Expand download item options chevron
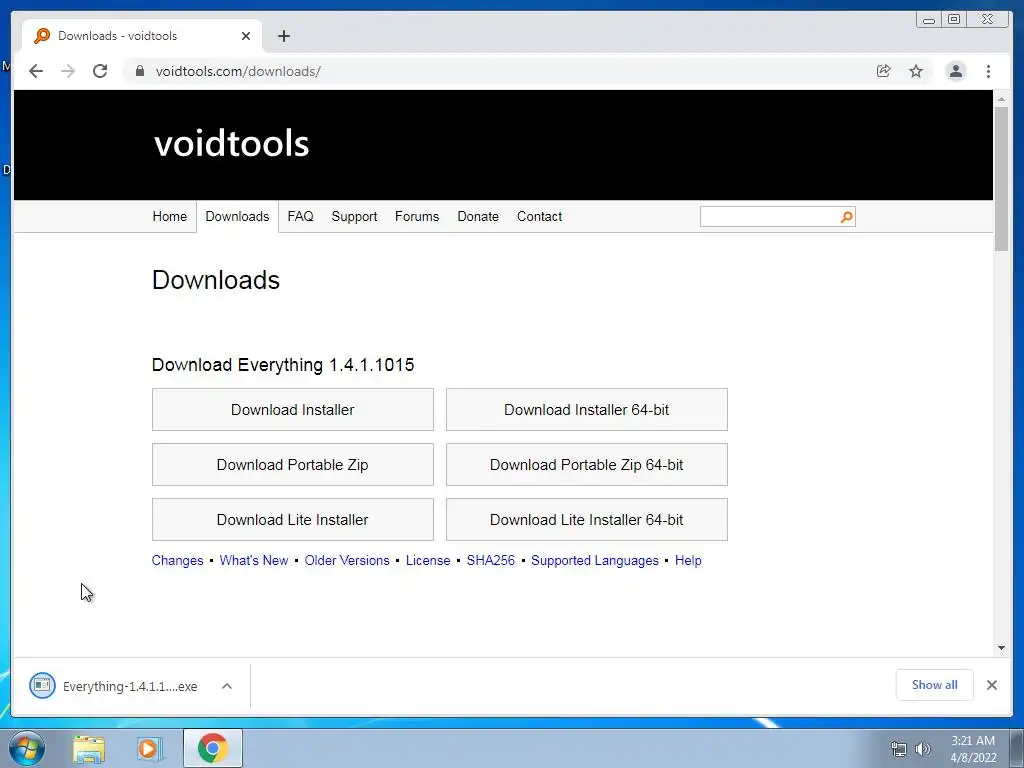Screen dimensions: 1024x768 [227, 686]
